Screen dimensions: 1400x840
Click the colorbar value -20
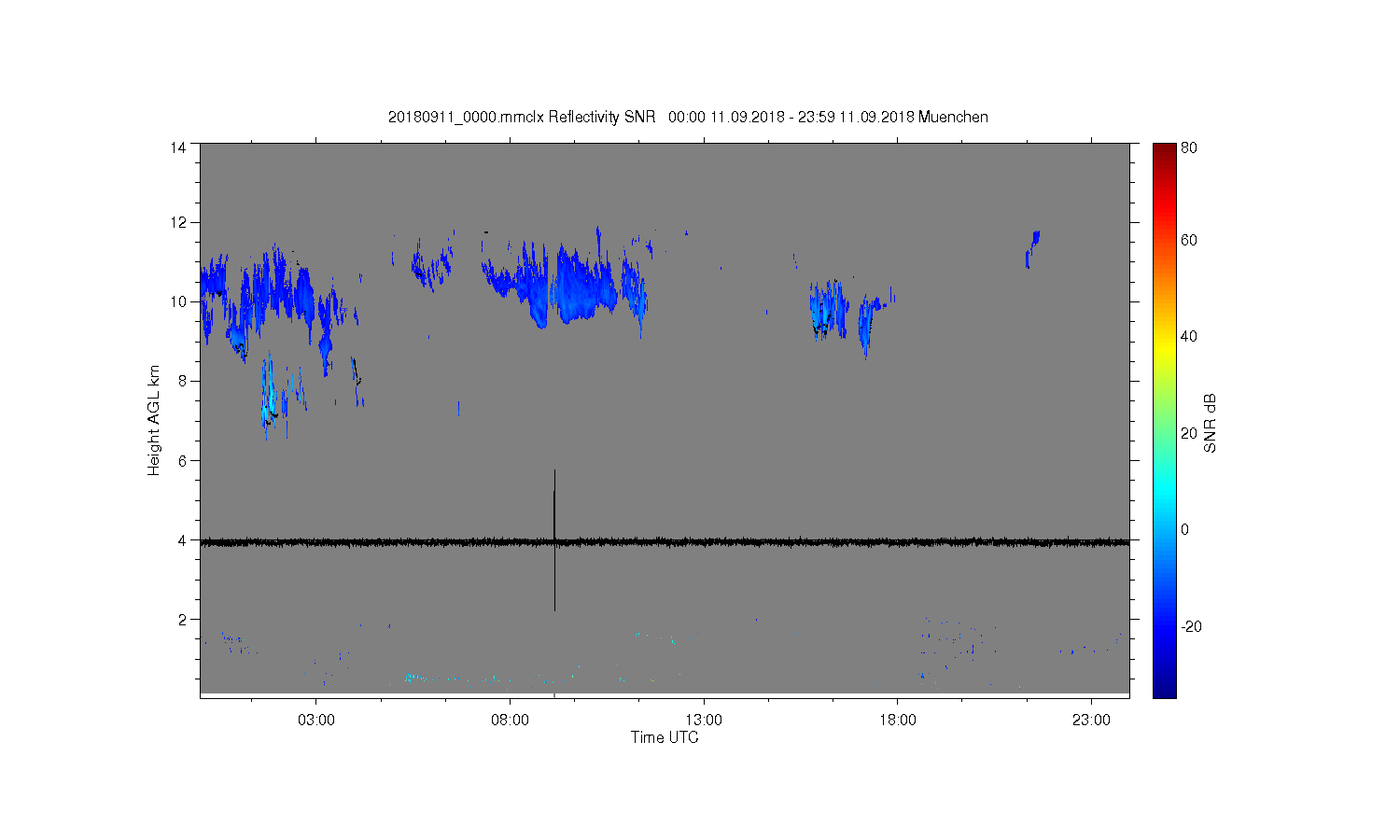(x=1192, y=626)
